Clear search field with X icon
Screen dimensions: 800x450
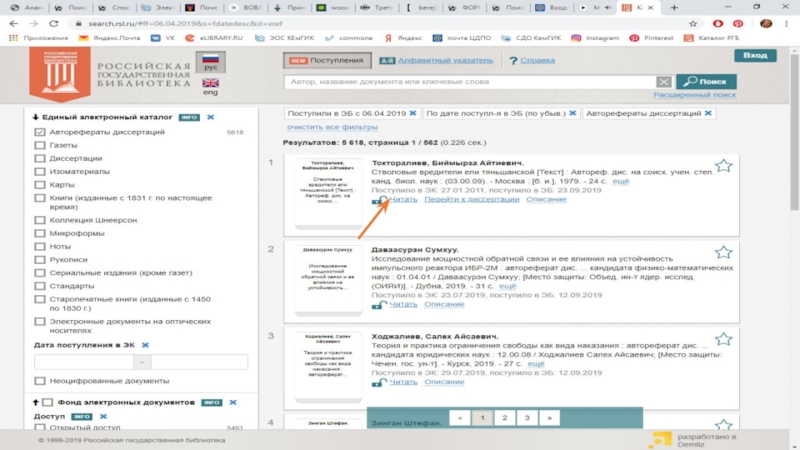[665, 82]
